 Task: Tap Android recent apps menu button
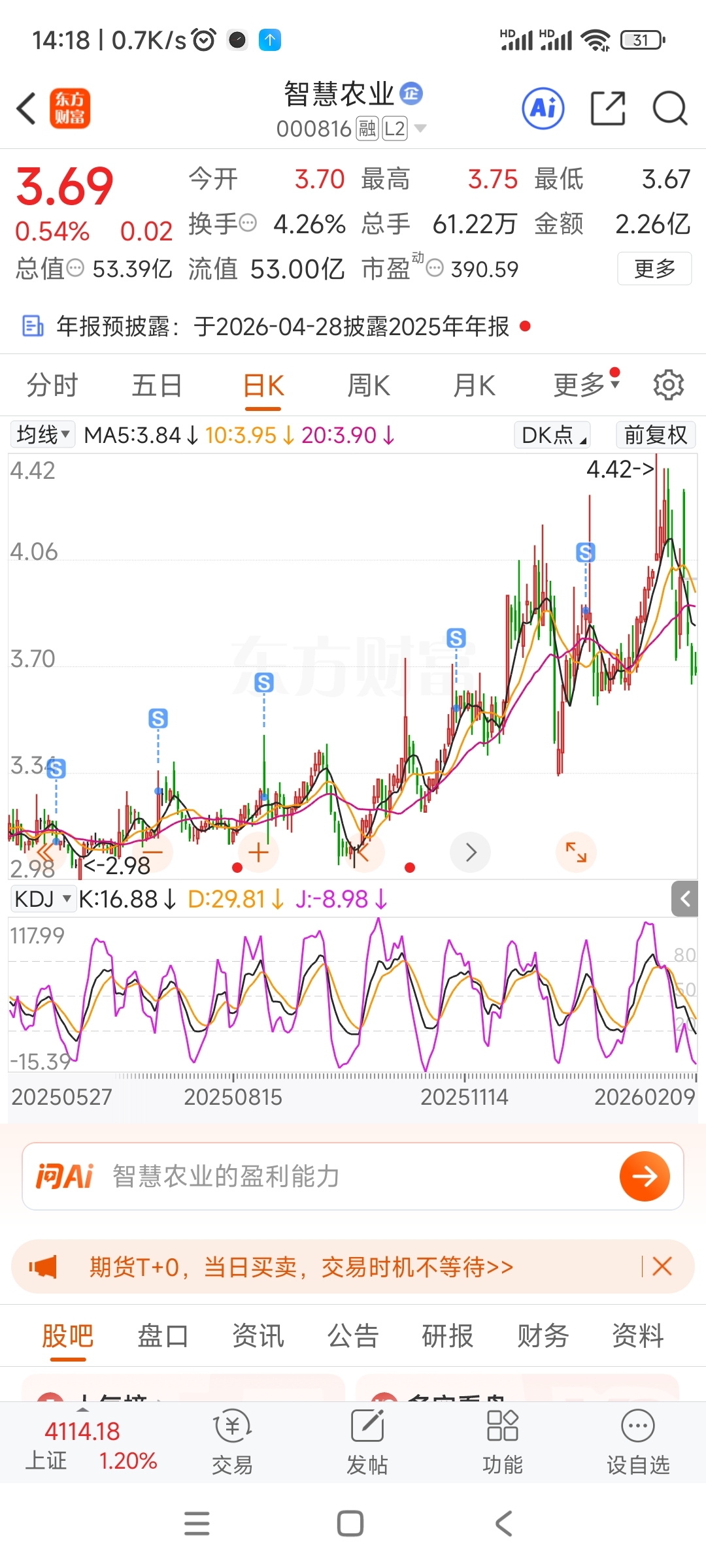coord(197,1524)
